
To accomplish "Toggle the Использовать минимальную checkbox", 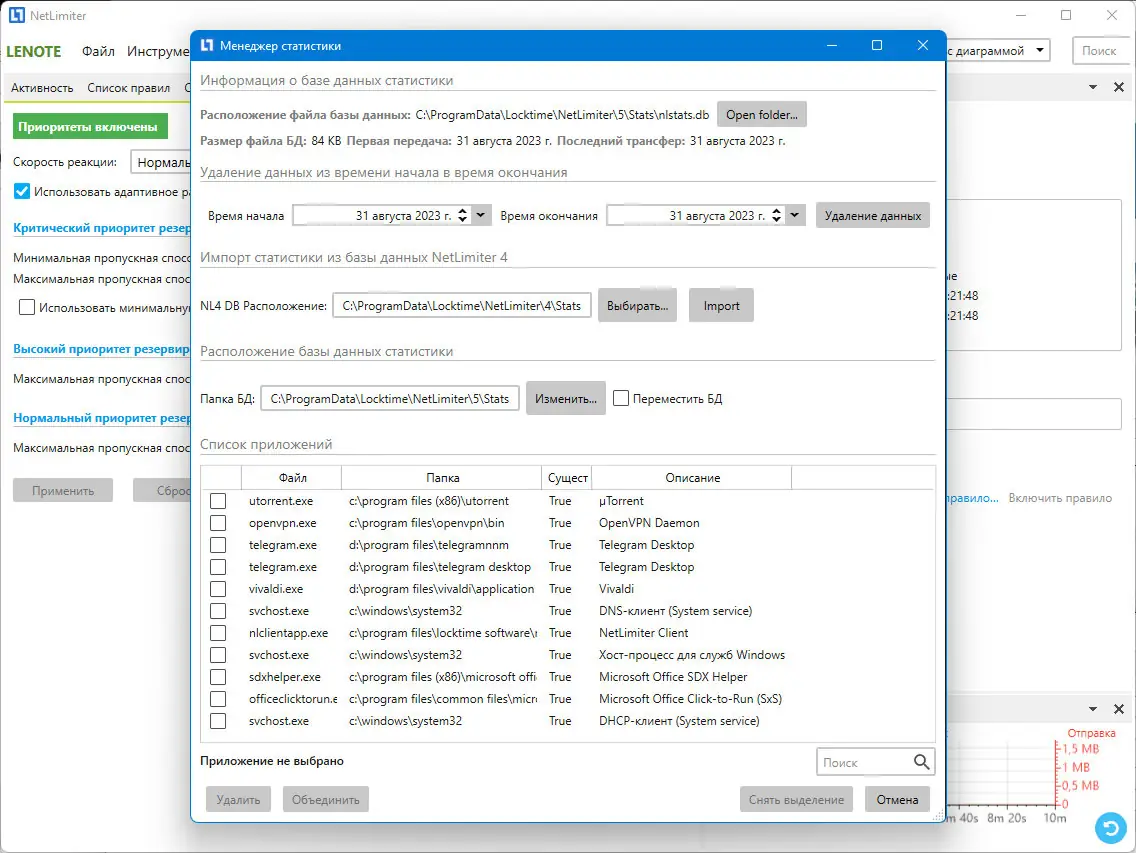I will [27, 307].
